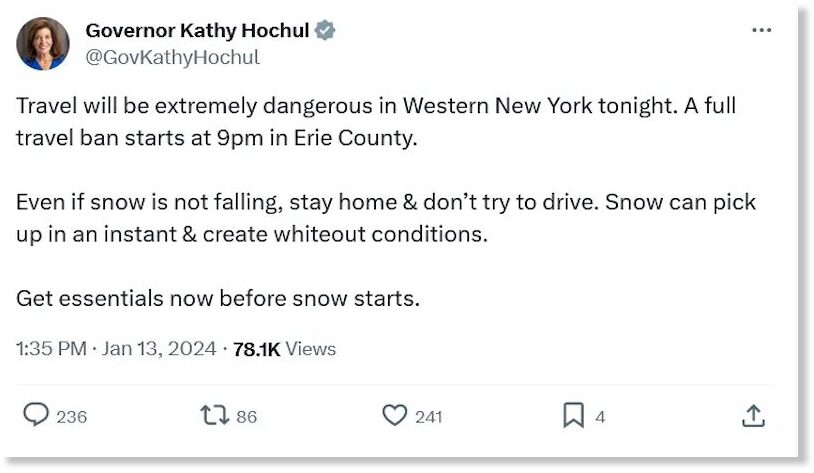Click the 86 reposts count
This screenshot has width=814, height=473.
click(247, 417)
